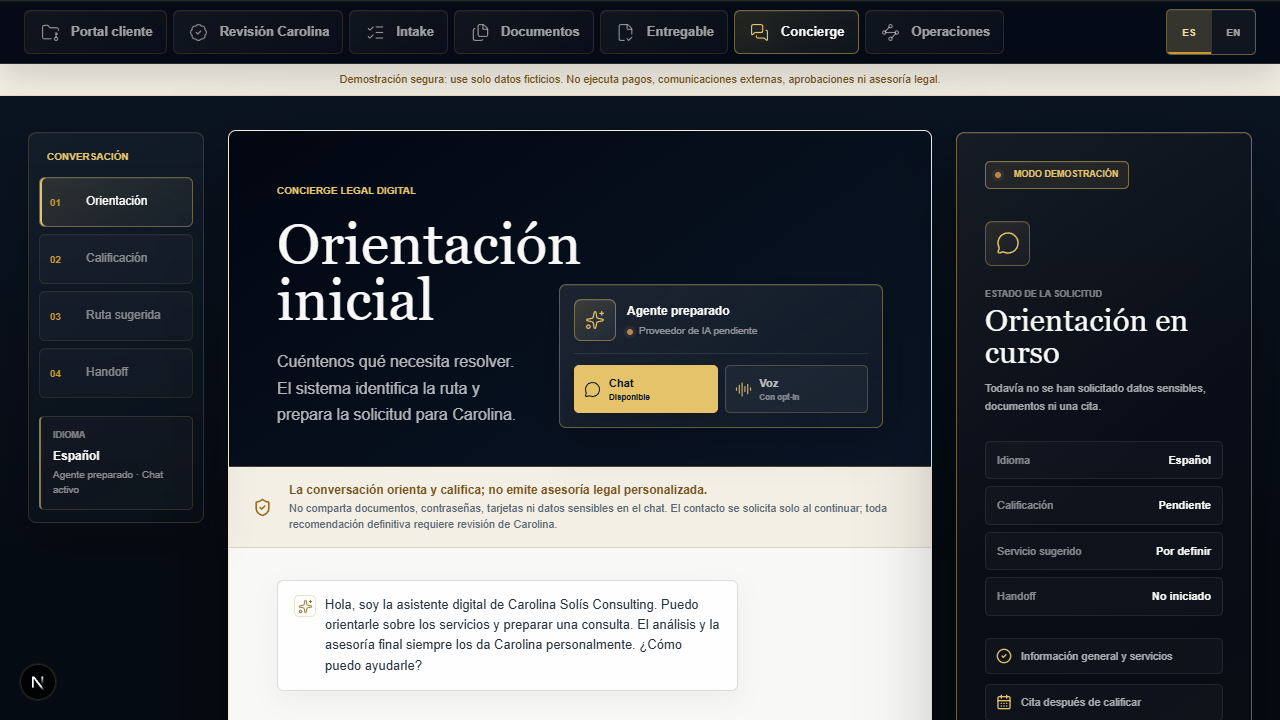Click the Calificación Pendiente status row
Viewport: 1280px width, 720px height.
(x=1104, y=505)
